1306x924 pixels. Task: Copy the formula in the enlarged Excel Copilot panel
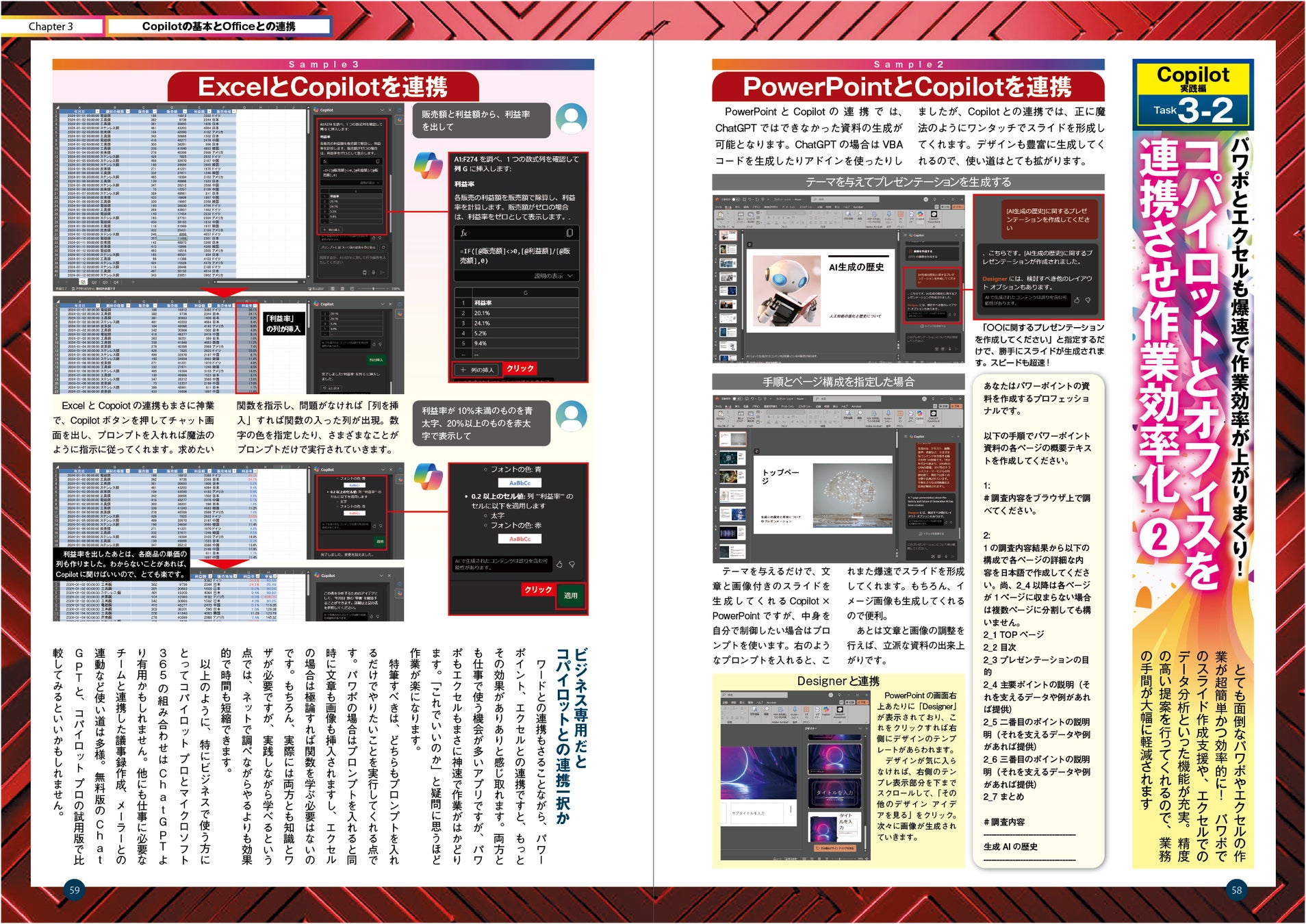[x=569, y=233]
